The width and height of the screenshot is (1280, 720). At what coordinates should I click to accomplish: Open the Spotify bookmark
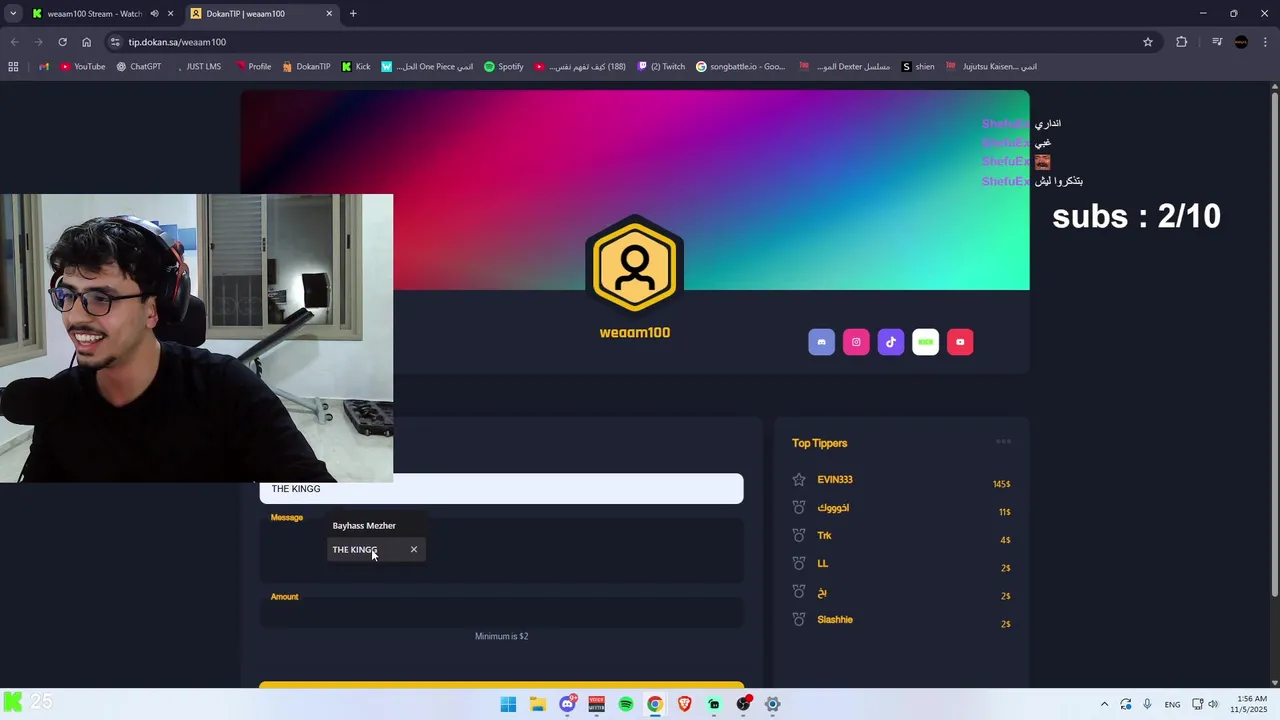click(504, 67)
